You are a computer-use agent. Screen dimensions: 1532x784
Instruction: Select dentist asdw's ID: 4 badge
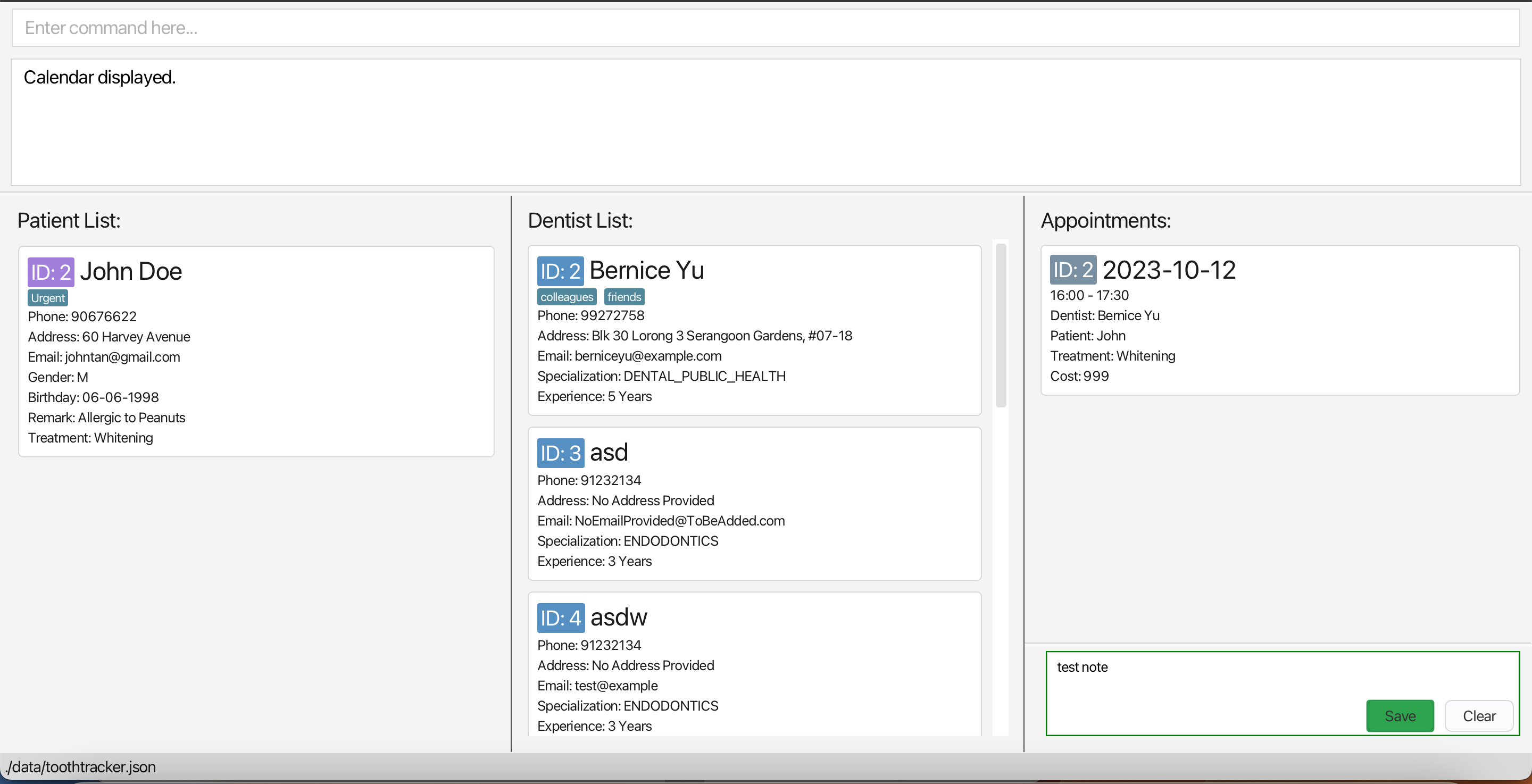coord(560,618)
